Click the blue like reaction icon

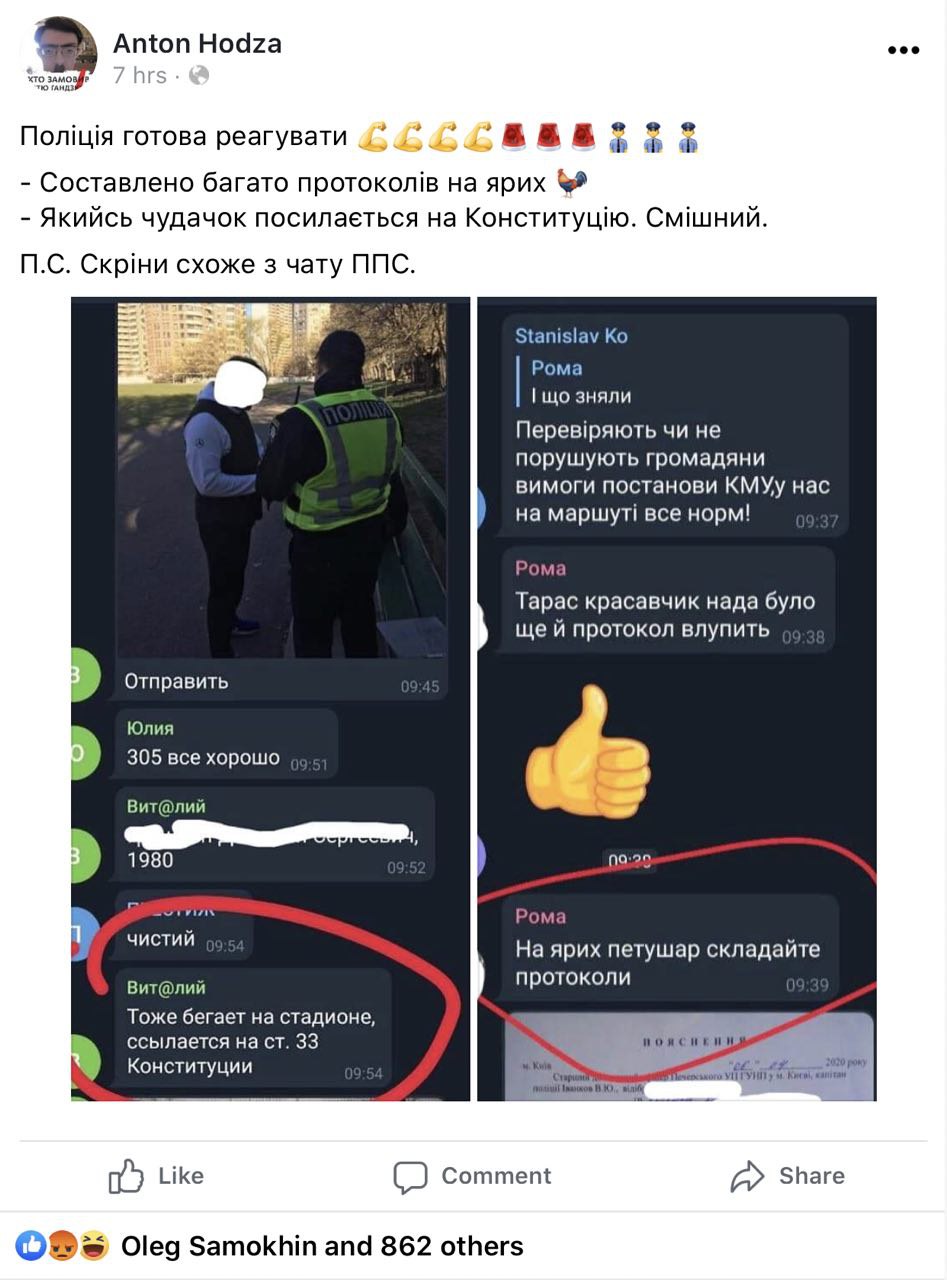click(31, 1246)
